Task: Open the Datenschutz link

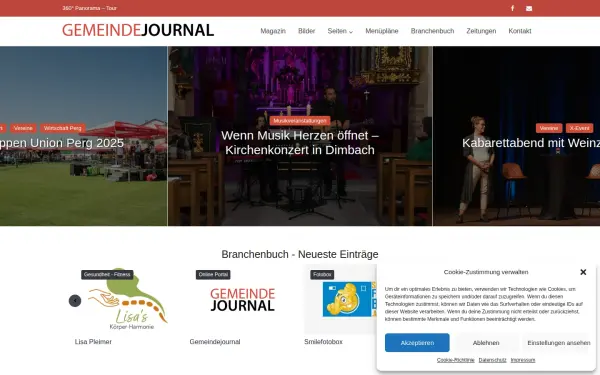Action: pyautogui.click(x=492, y=360)
